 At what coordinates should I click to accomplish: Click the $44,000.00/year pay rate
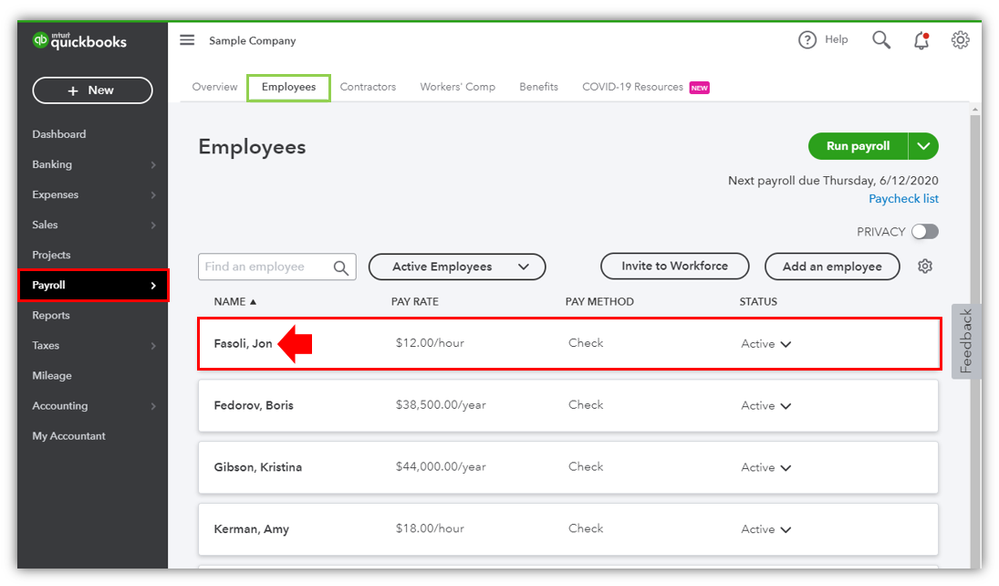[441, 467]
